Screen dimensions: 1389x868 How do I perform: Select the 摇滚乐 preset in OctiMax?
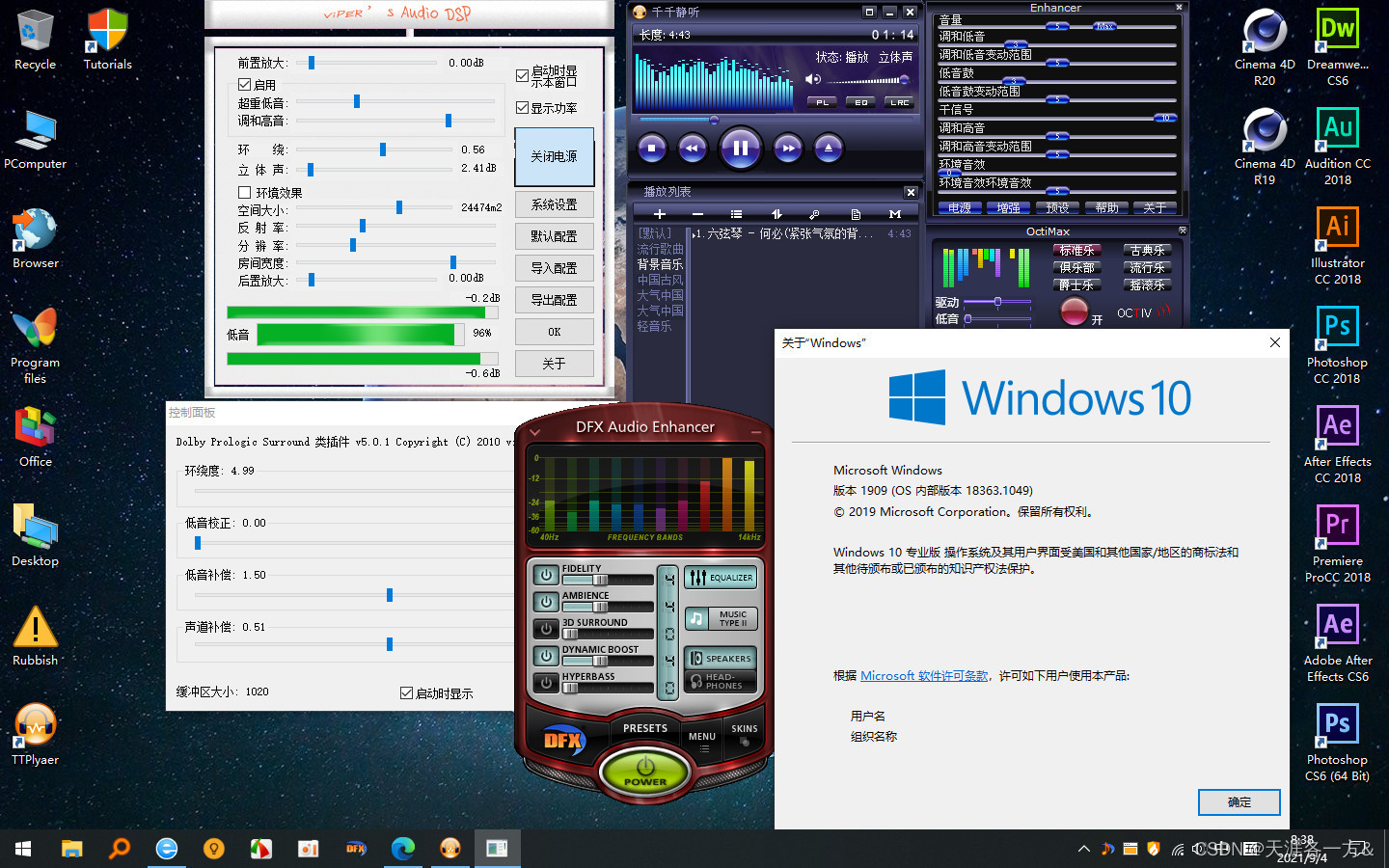coord(1148,285)
